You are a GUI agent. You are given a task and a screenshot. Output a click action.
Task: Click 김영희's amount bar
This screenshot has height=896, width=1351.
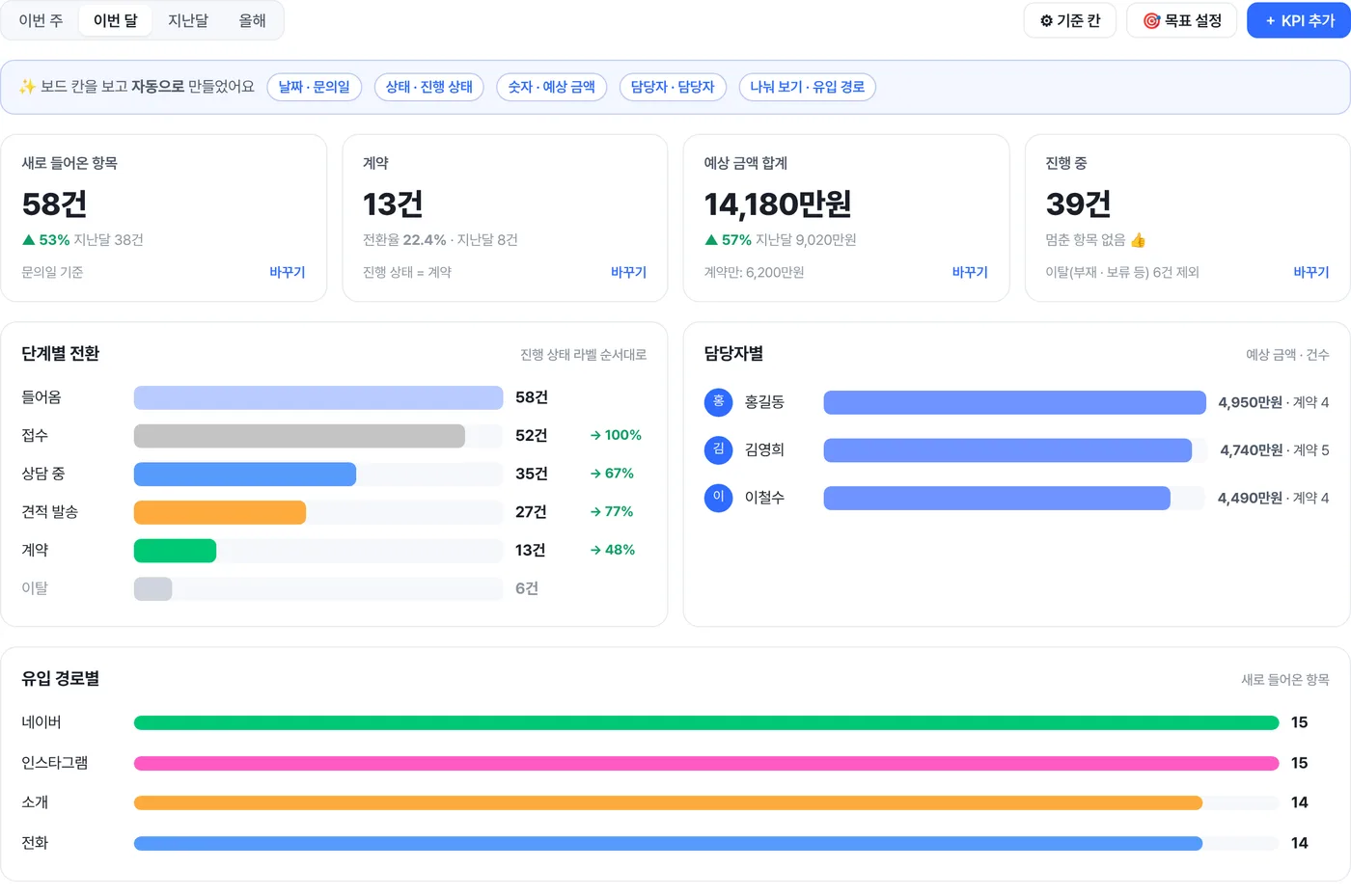pyautogui.click(x=1007, y=450)
